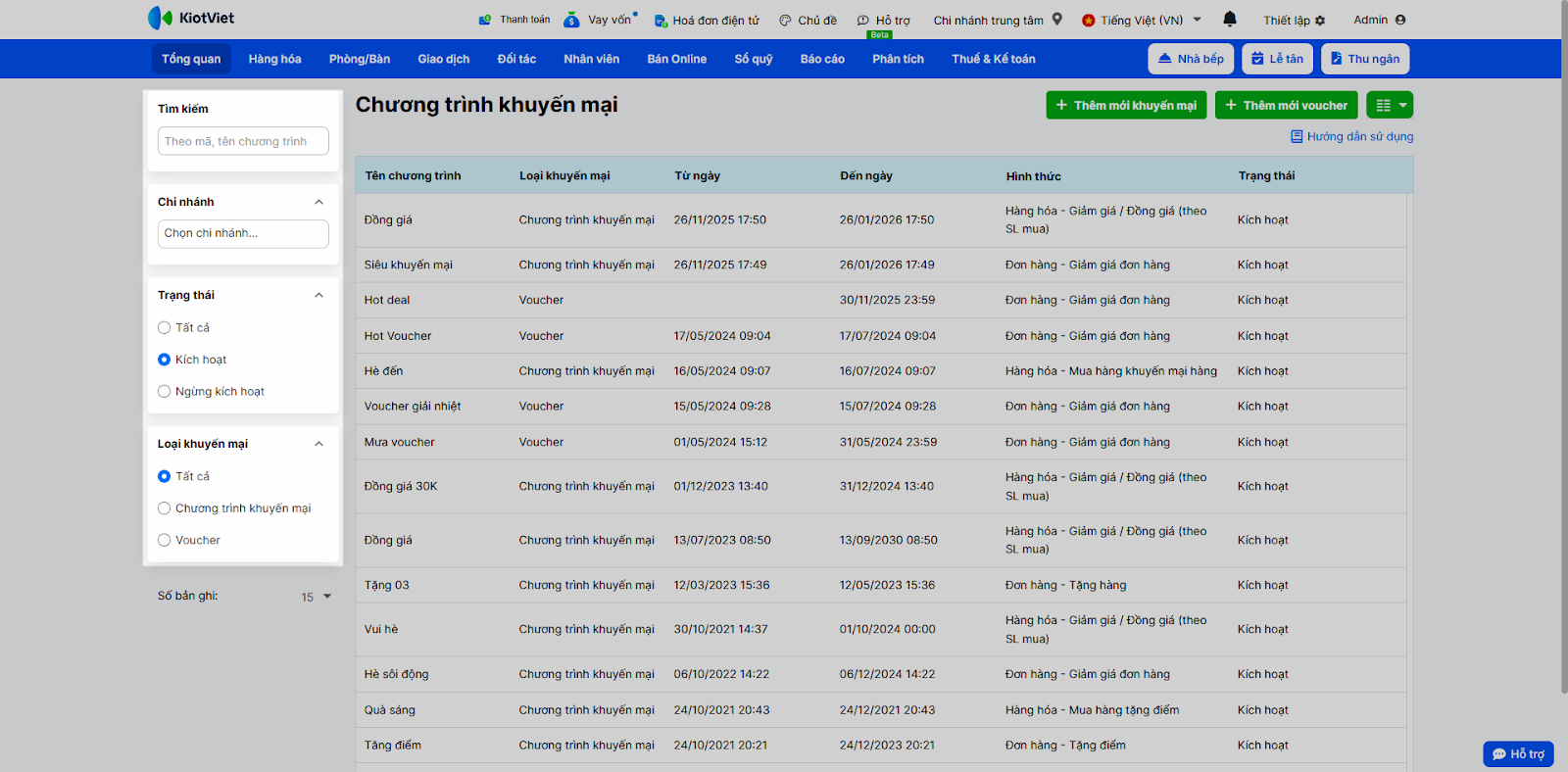Open Vay vốn loan icon

pyautogui.click(x=572, y=20)
